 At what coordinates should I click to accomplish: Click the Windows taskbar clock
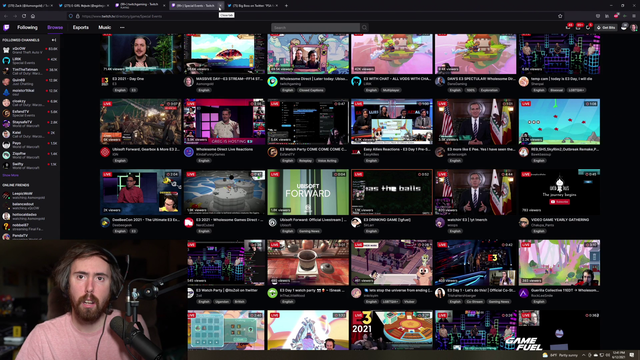point(619,355)
